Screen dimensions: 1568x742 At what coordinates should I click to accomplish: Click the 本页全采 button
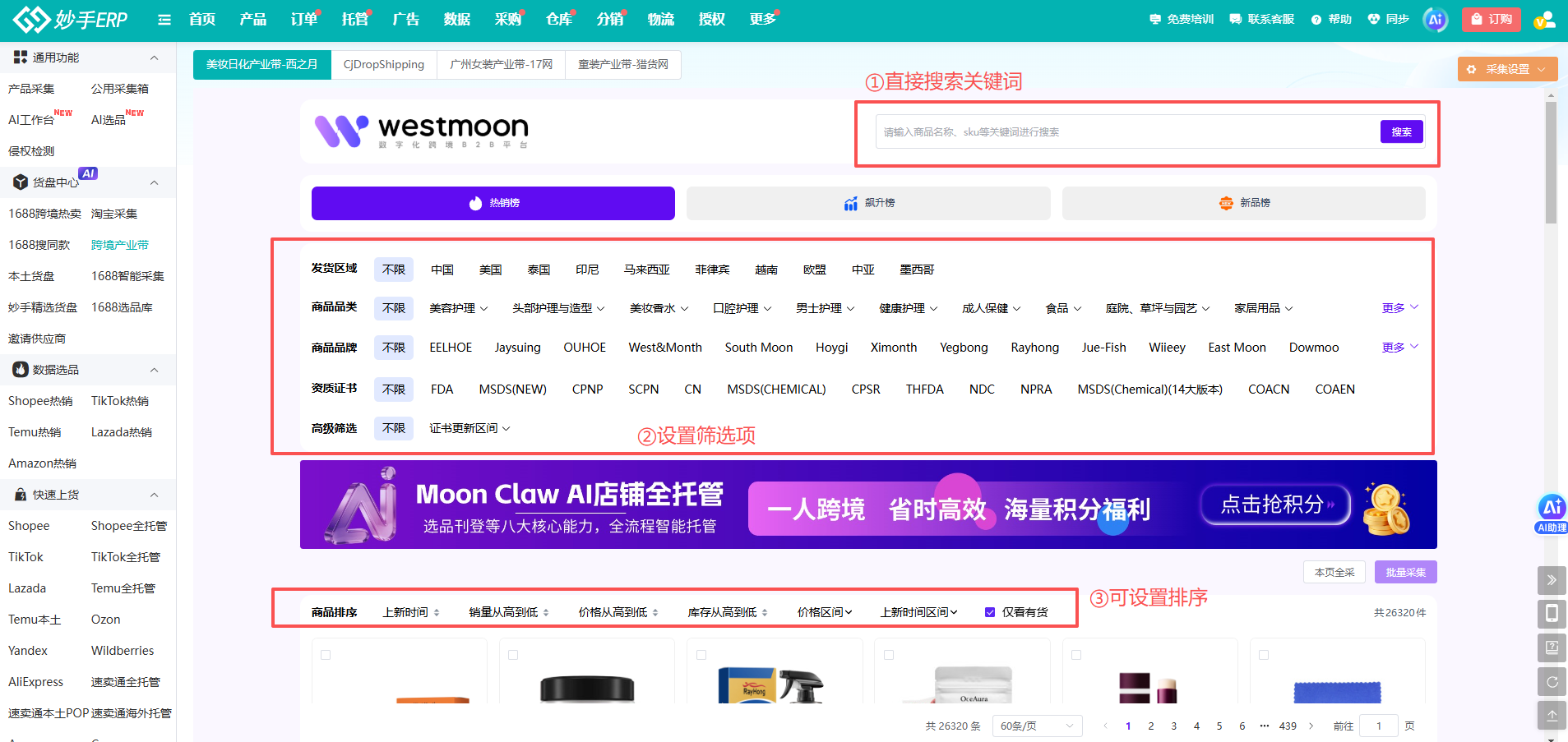[1334, 572]
